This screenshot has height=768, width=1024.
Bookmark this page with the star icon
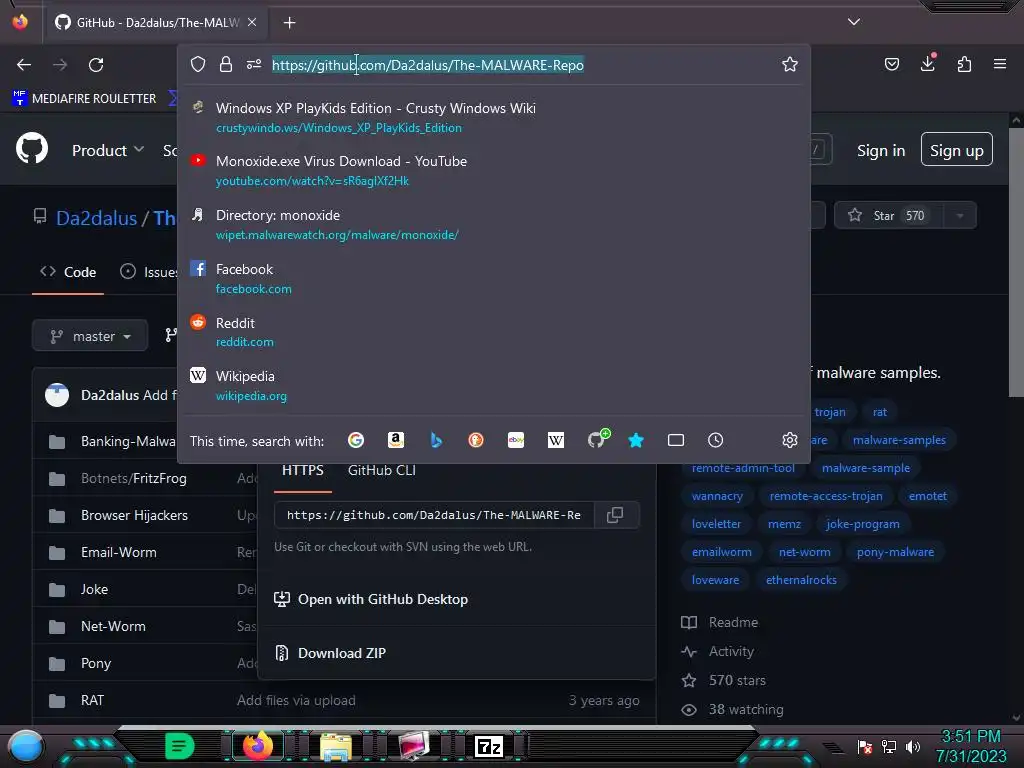(x=790, y=64)
